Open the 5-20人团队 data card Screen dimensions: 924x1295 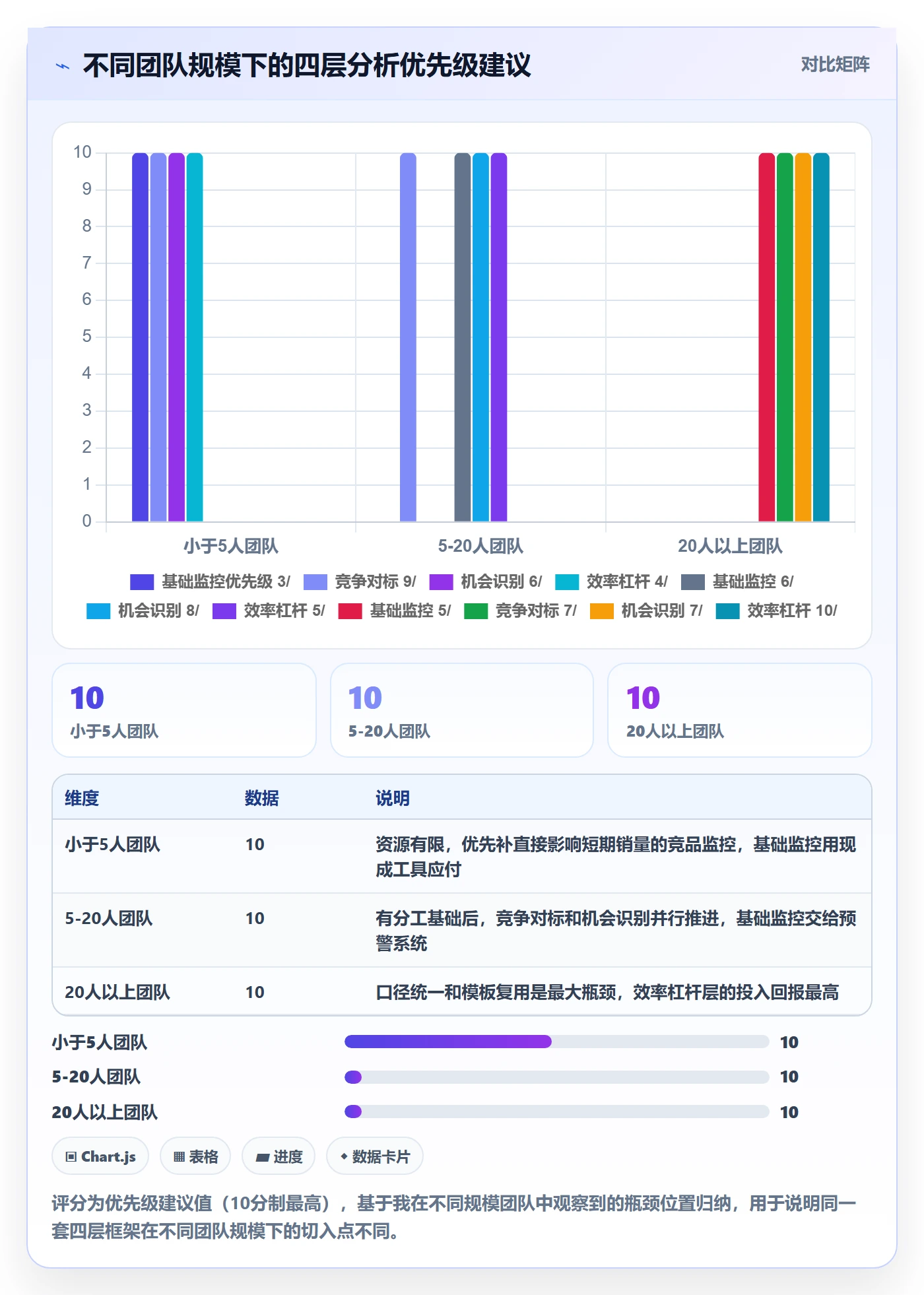(x=462, y=710)
